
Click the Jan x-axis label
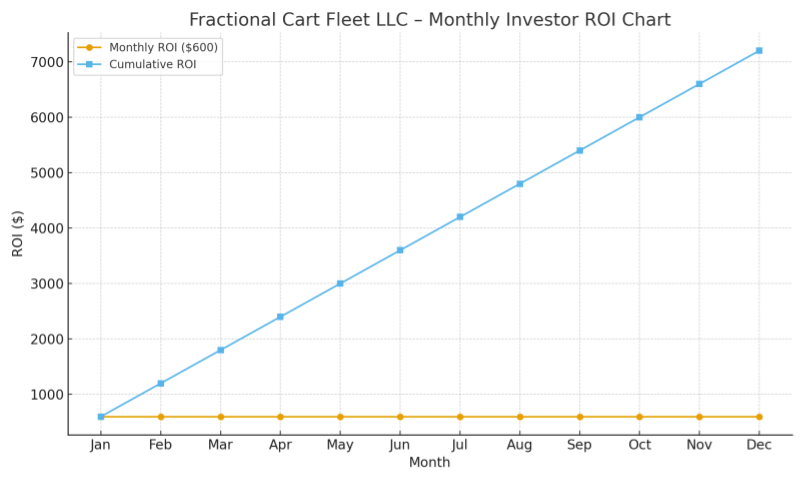(100, 445)
